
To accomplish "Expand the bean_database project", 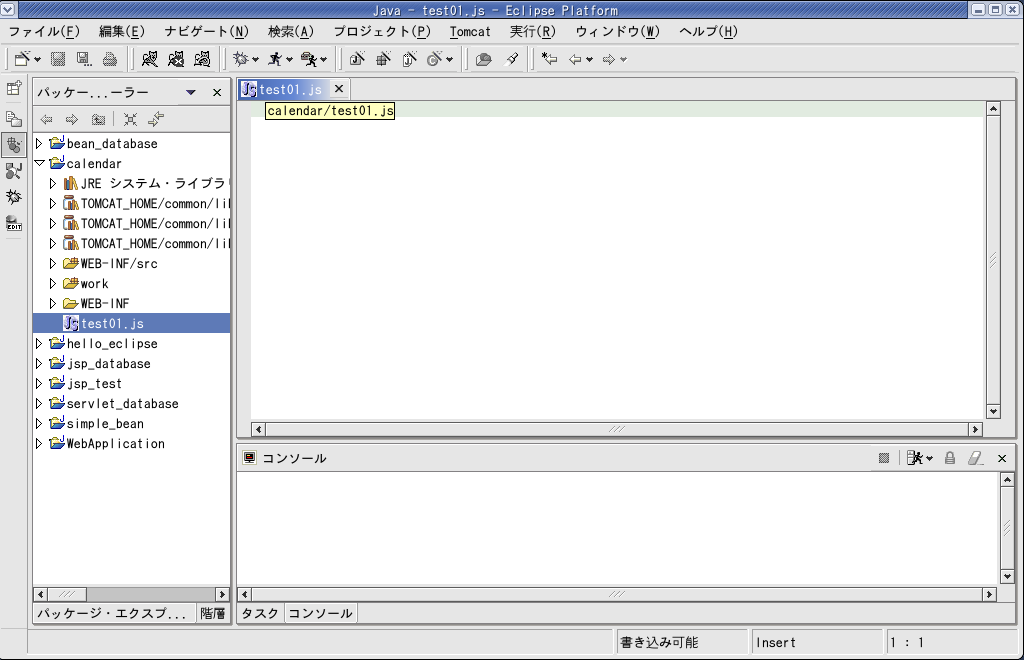I will [39, 144].
